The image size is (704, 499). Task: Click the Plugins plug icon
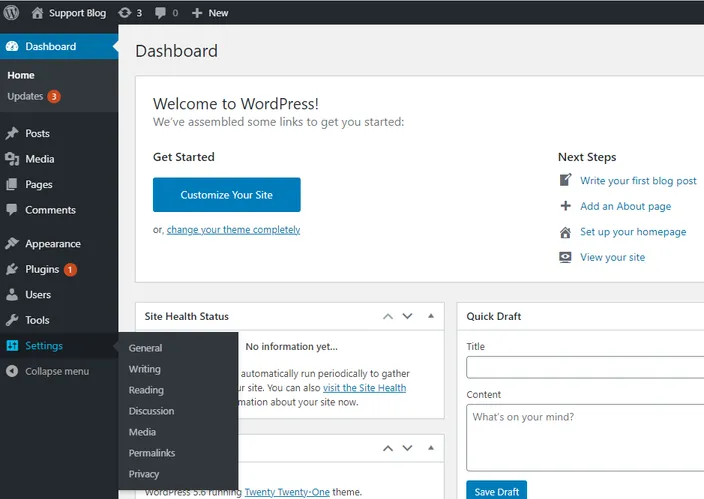12,269
